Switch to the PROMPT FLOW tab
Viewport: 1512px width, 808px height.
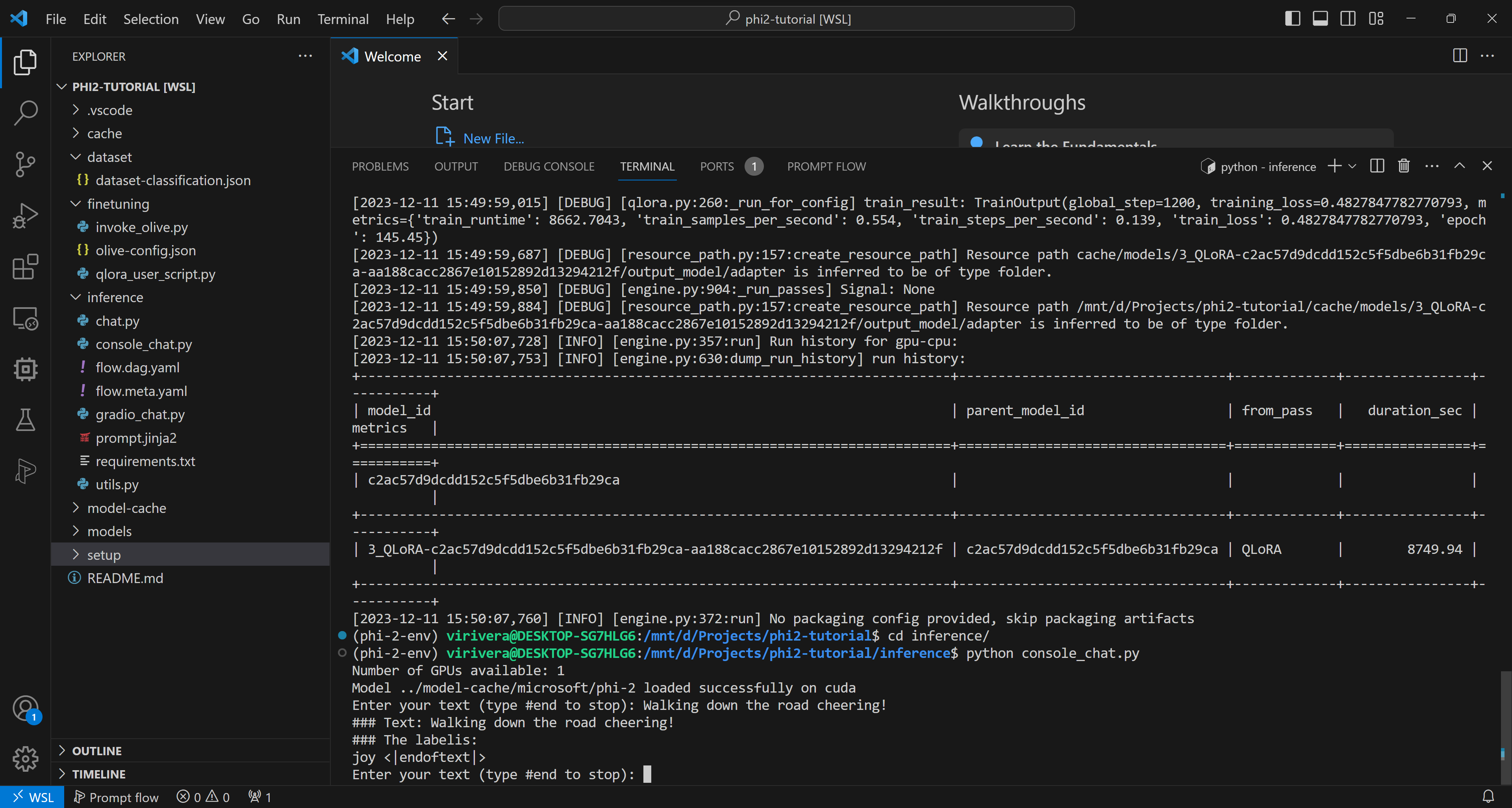click(x=826, y=166)
